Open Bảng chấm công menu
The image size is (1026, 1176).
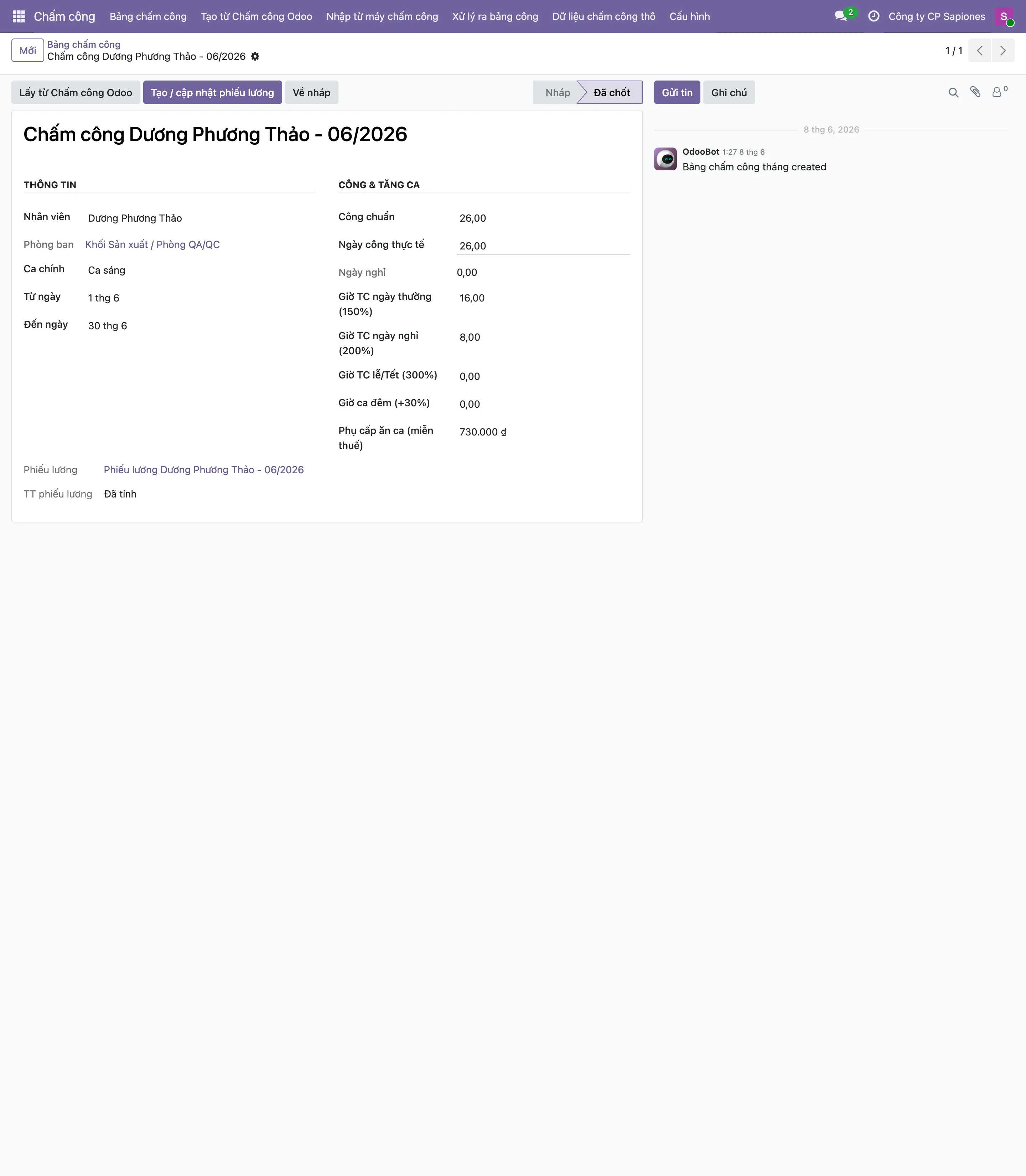148,17
